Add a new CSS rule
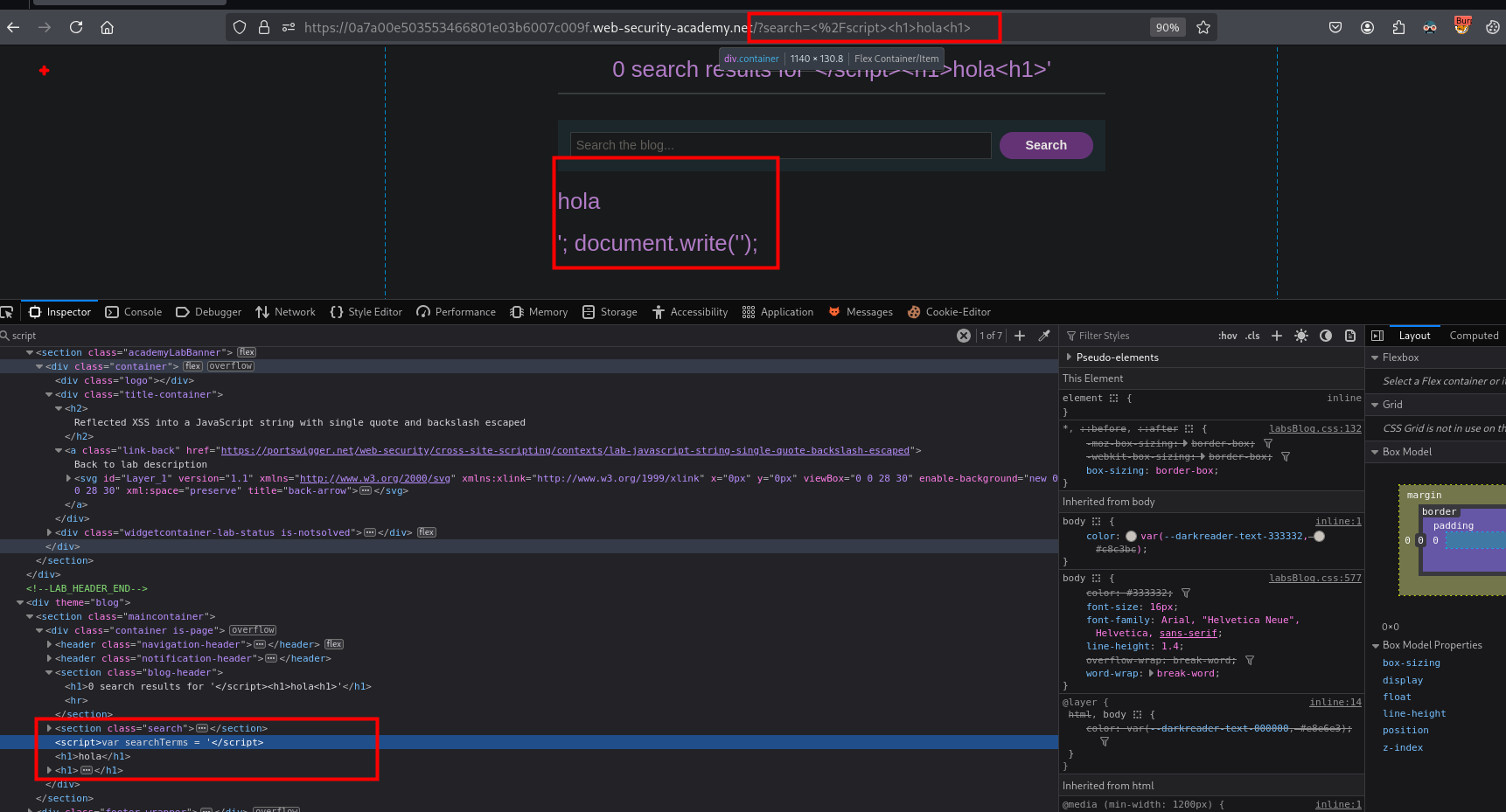The height and width of the screenshot is (812, 1506). pyautogui.click(x=1276, y=336)
